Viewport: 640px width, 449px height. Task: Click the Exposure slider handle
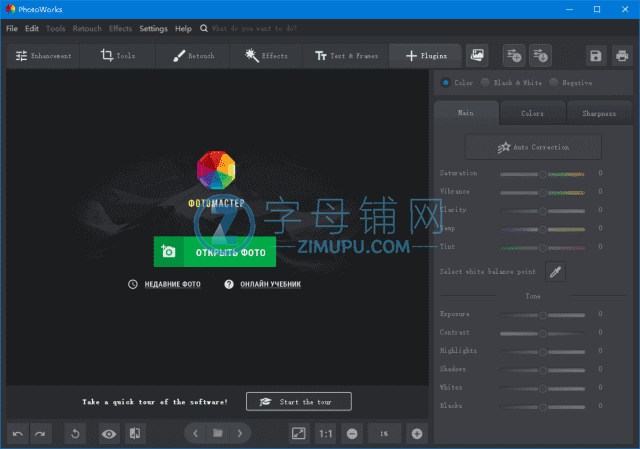coord(543,315)
